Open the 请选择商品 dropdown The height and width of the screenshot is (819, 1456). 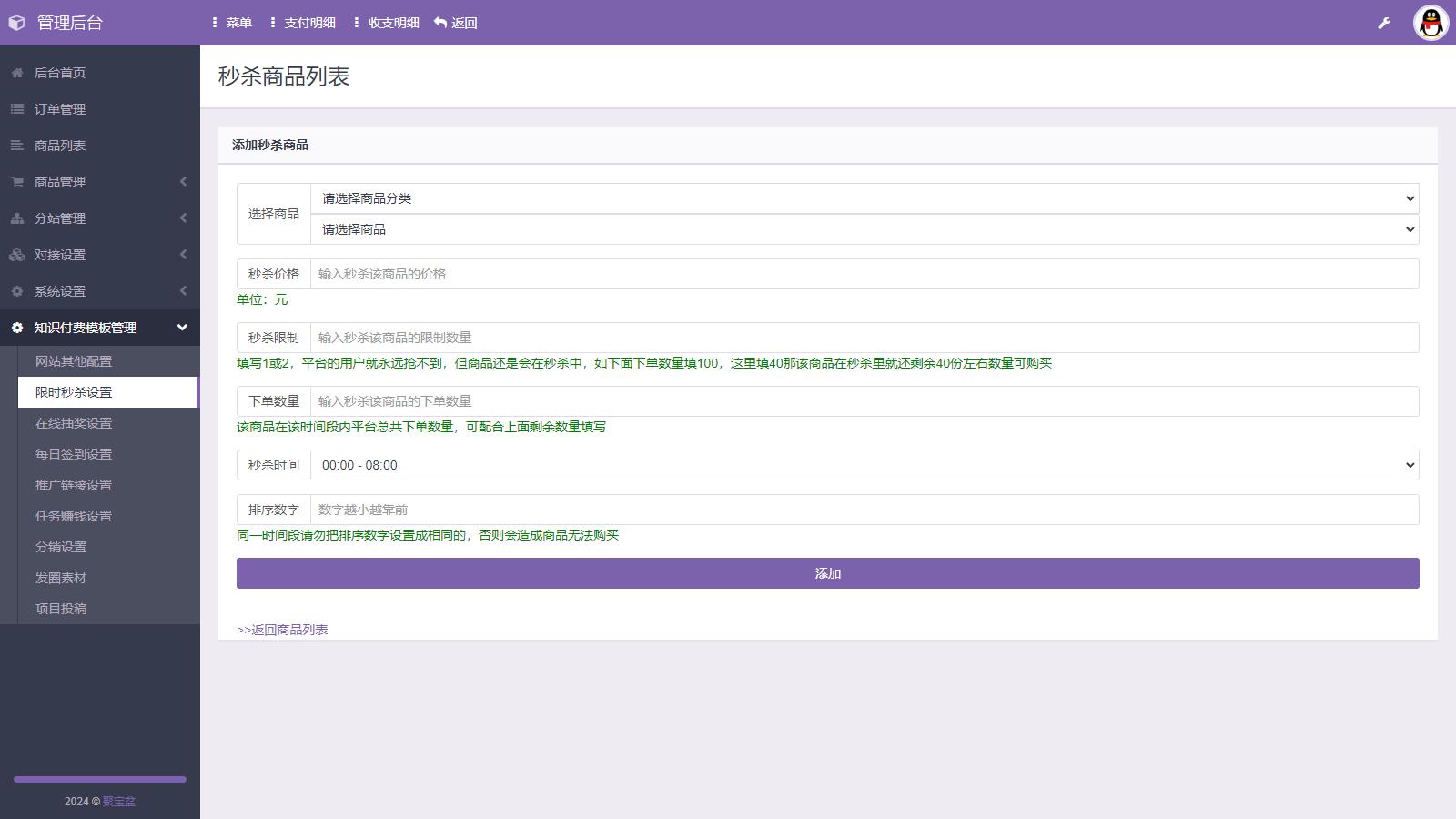point(864,229)
